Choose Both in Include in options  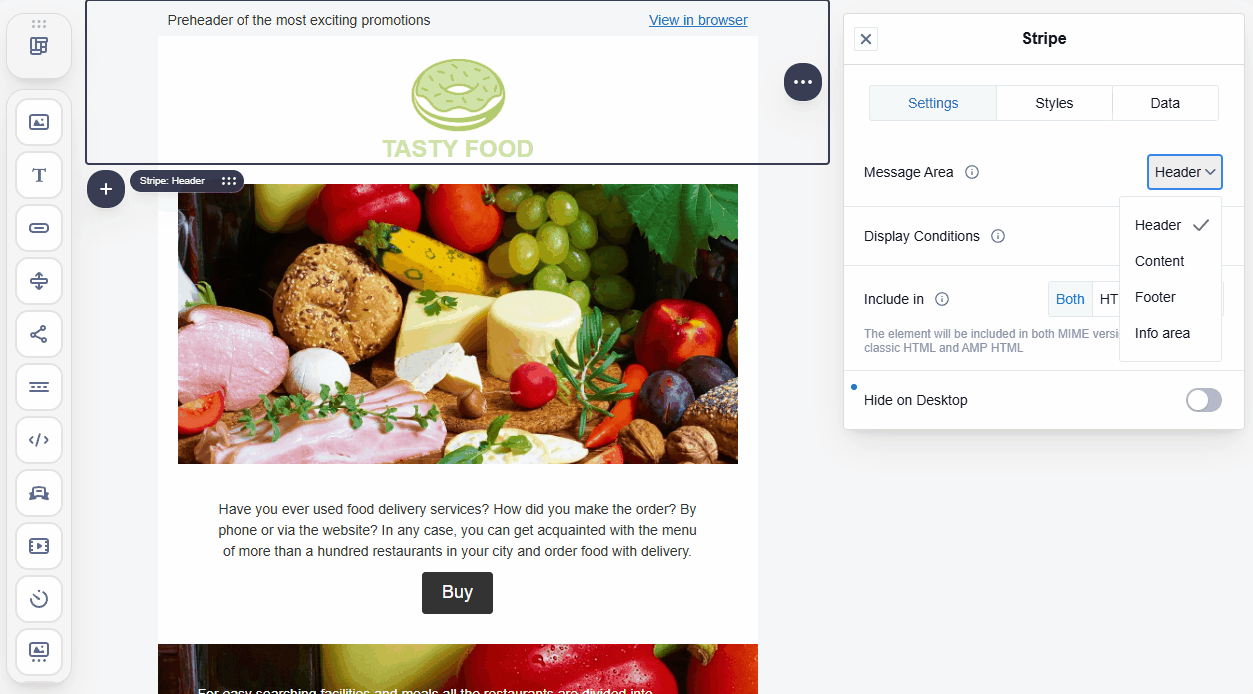tap(1070, 299)
